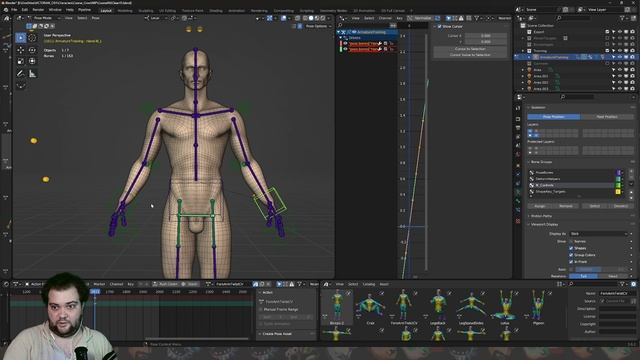Viewport: 640px width, 360px height.
Task: Toggle the Show Cursor checkbox
Action: click(x=440, y=27)
